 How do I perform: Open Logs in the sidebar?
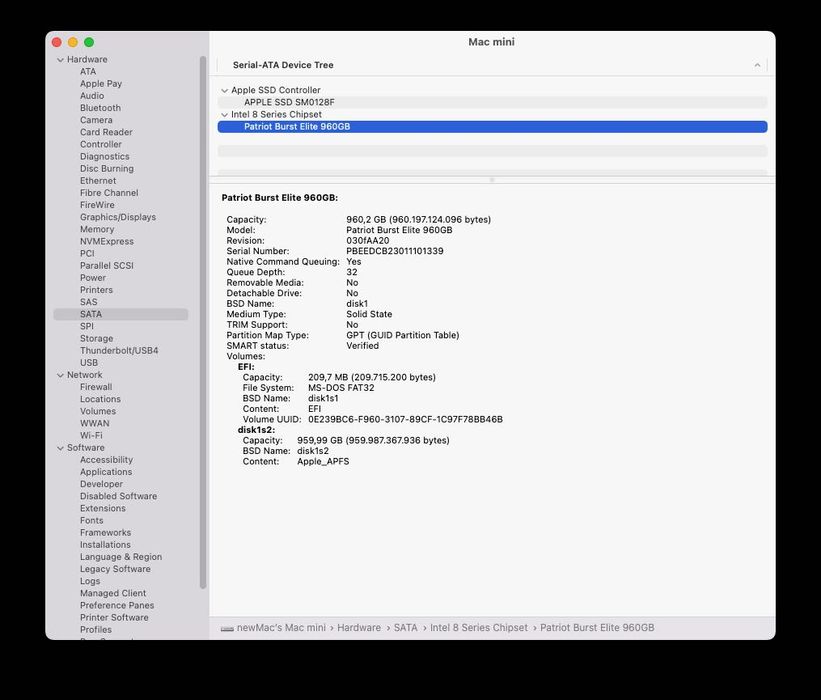(90, 581)
